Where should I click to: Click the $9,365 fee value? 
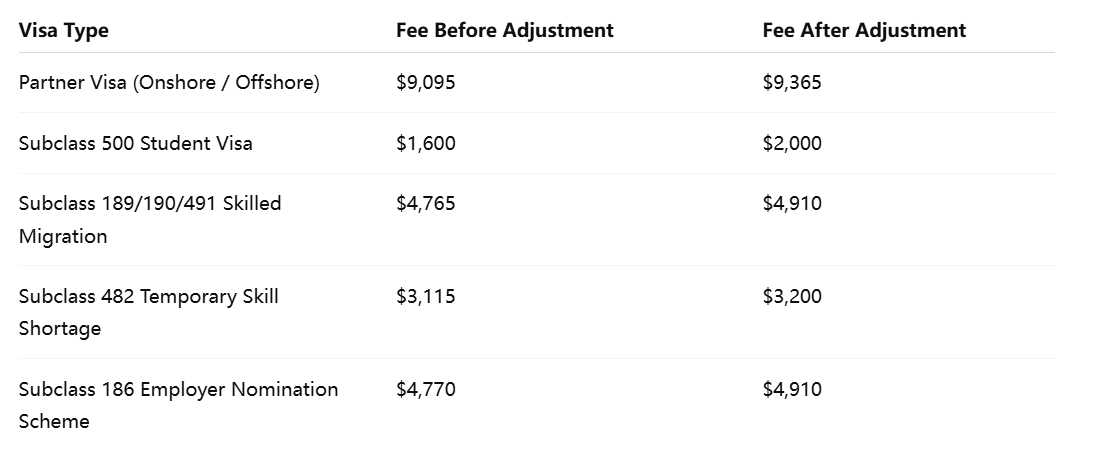coord(792,82)
